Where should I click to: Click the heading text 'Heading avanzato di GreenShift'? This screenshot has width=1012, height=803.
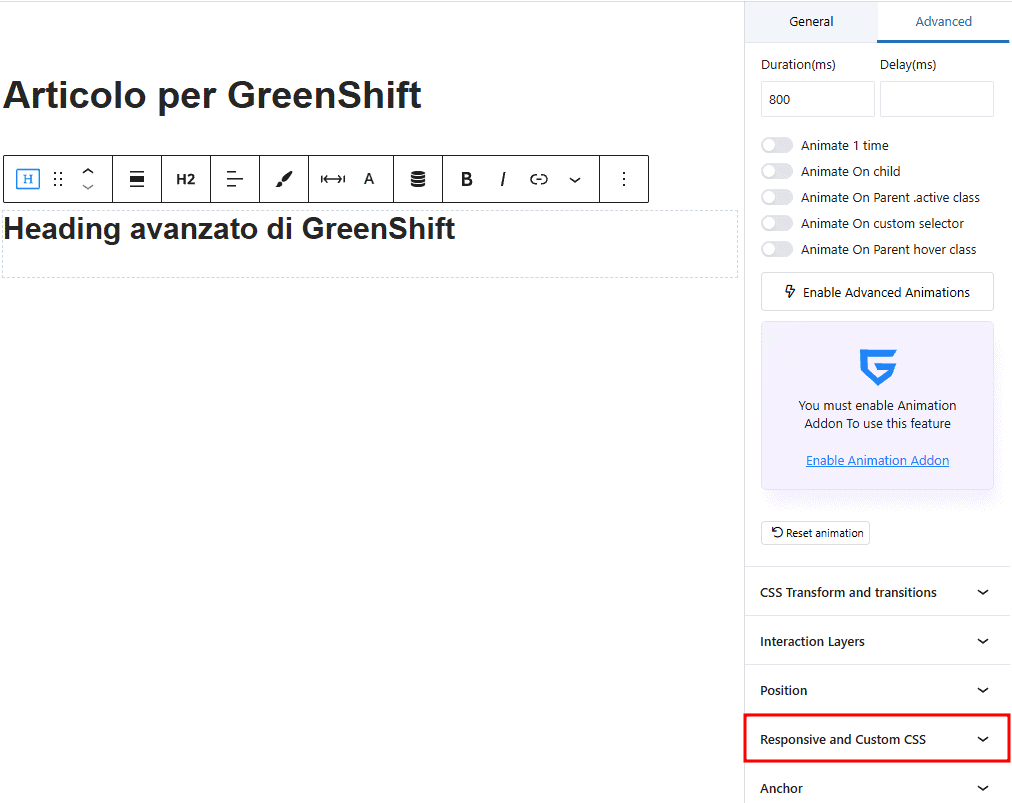(229, 229)
